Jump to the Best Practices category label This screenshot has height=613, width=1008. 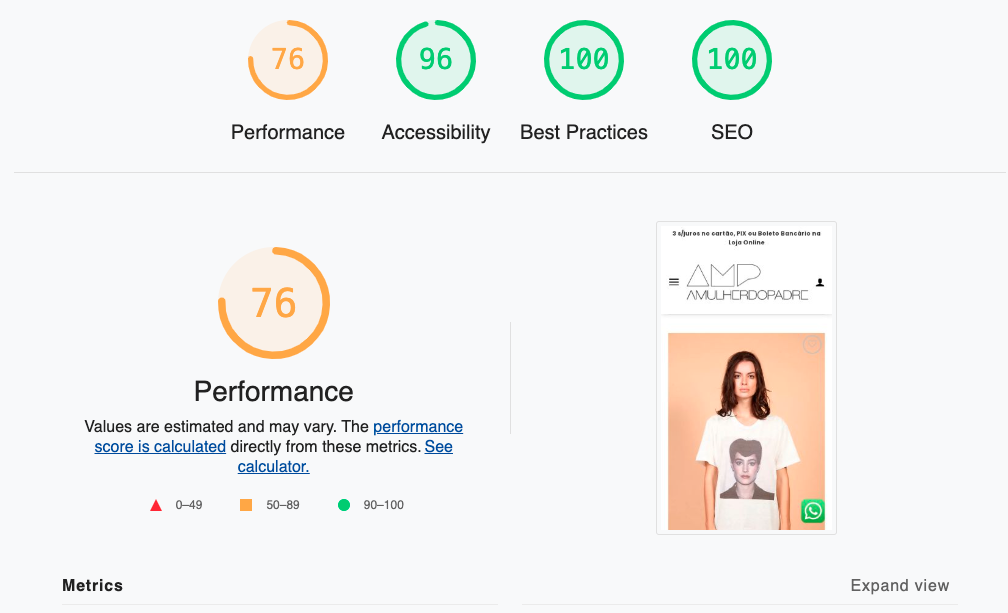tap(584, 132)
